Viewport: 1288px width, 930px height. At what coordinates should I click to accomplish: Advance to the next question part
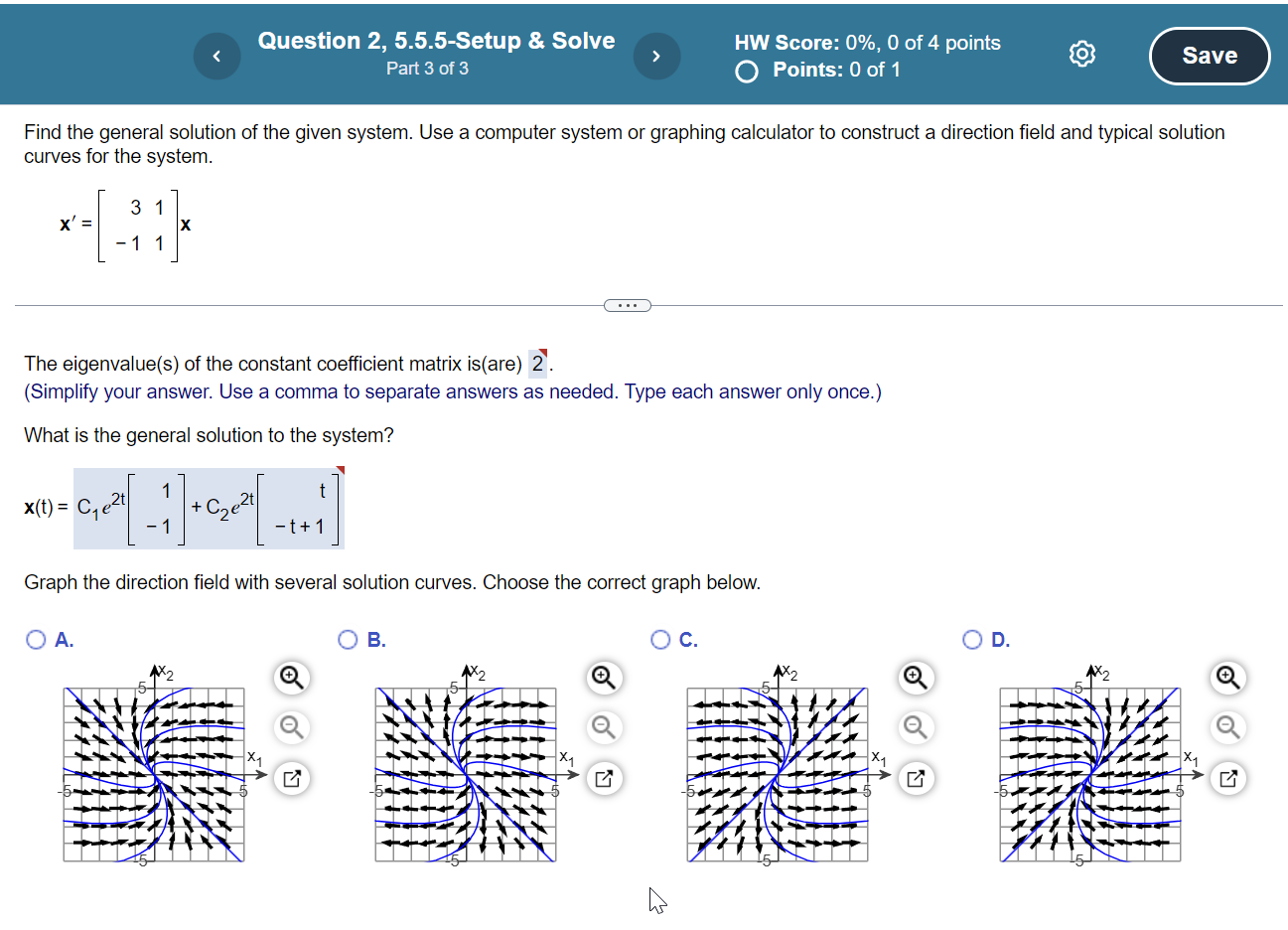(656, 55)
